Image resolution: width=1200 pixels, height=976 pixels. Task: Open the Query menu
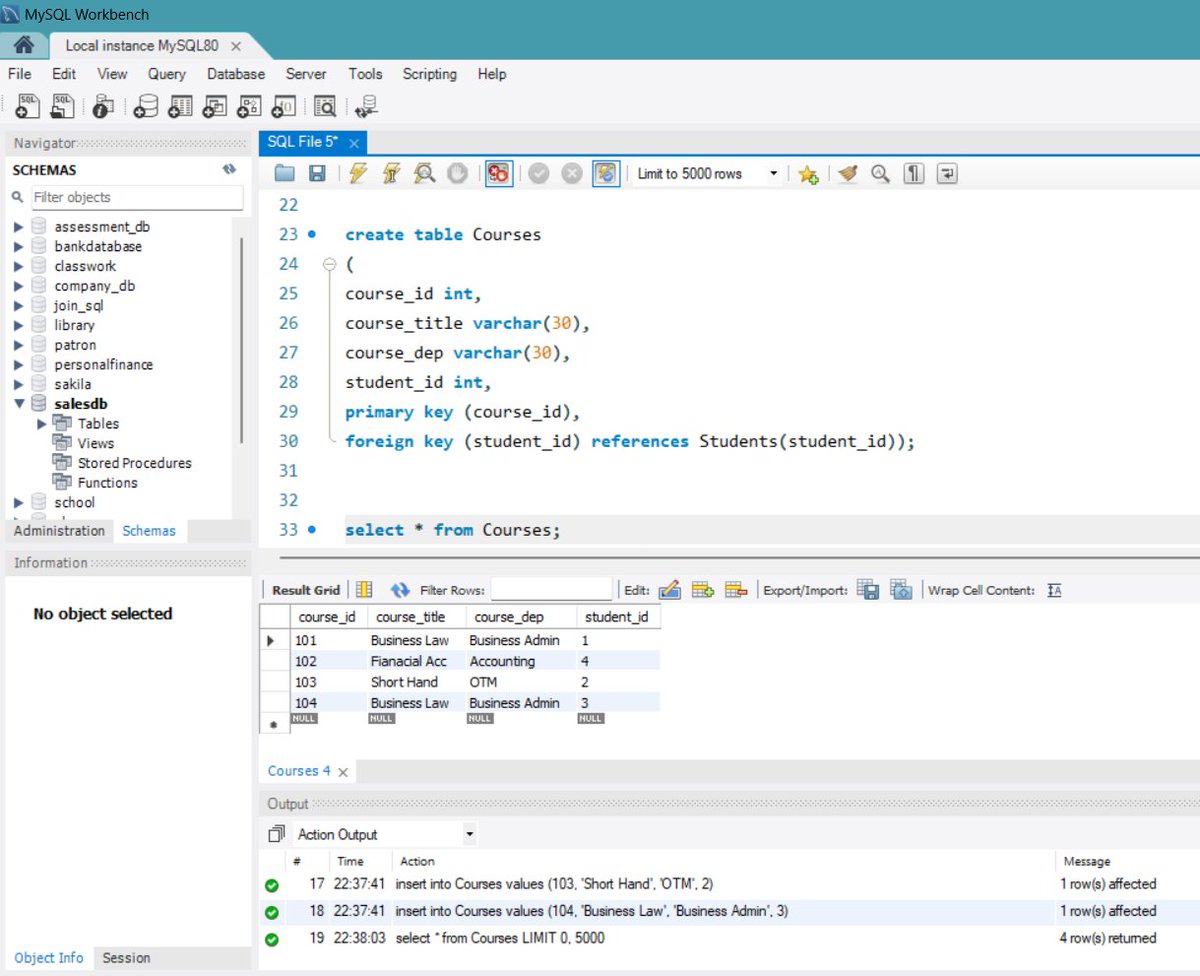point(167,74)
